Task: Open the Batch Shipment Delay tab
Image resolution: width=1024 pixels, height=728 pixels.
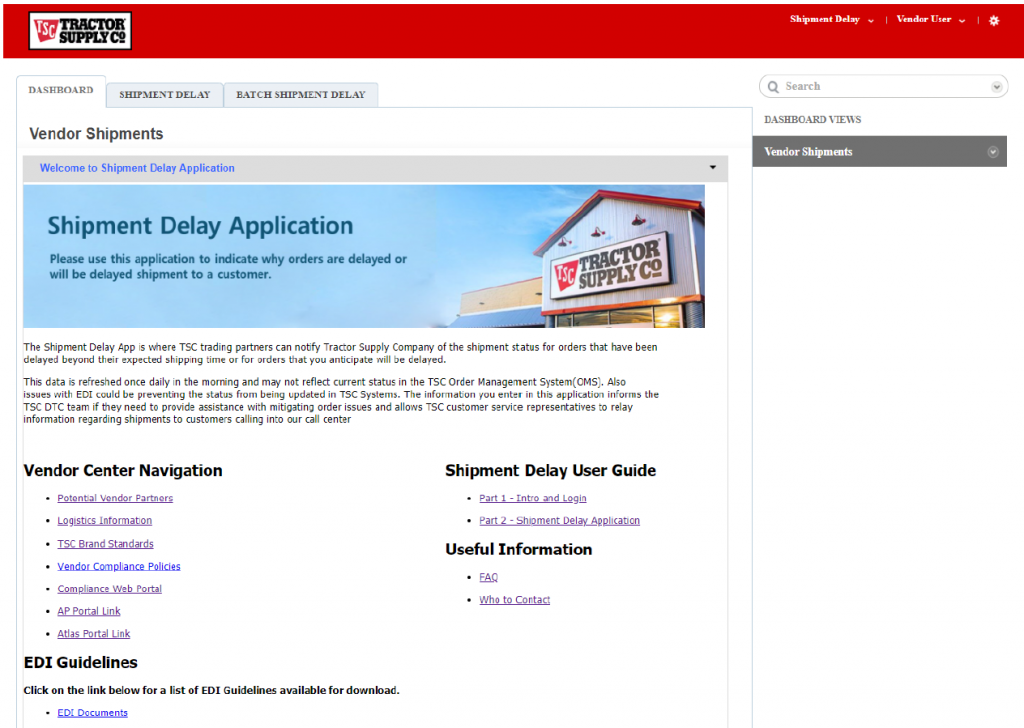Action: point(300,95)
